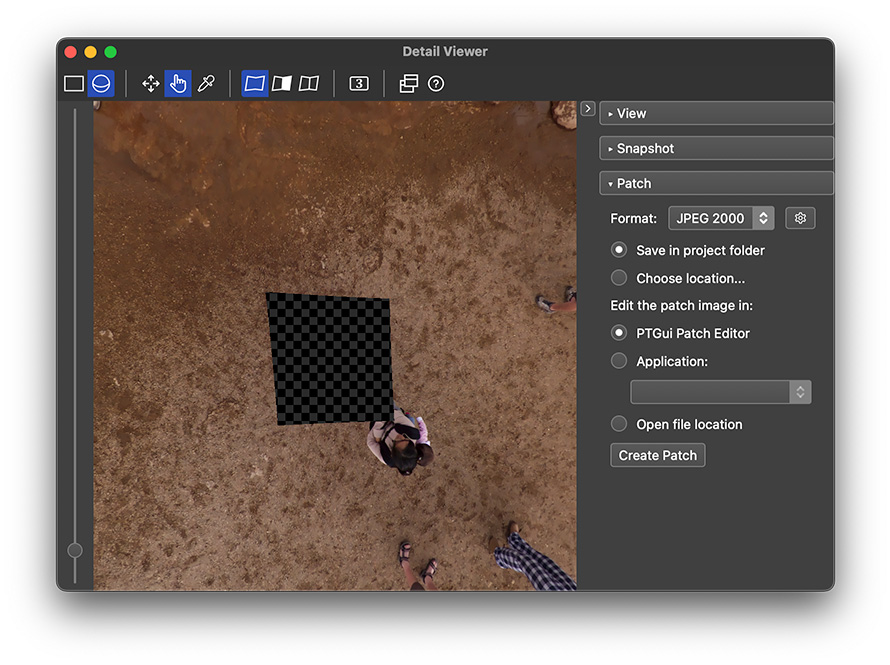Expand the Snapshot section
Screen dimensions: 890x665
coord(716,149)
